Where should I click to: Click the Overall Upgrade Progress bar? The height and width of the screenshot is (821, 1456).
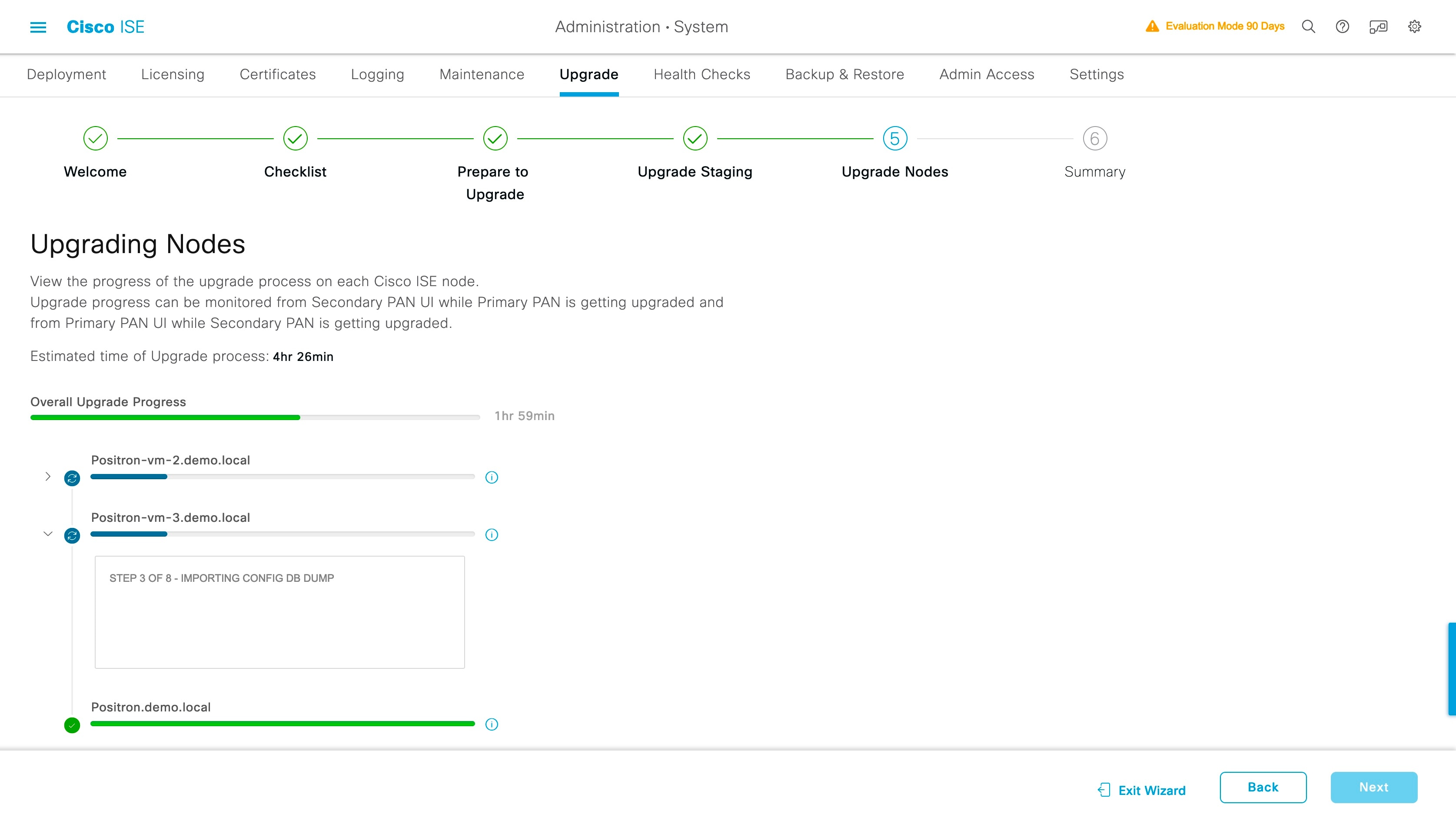pos(255,417)
